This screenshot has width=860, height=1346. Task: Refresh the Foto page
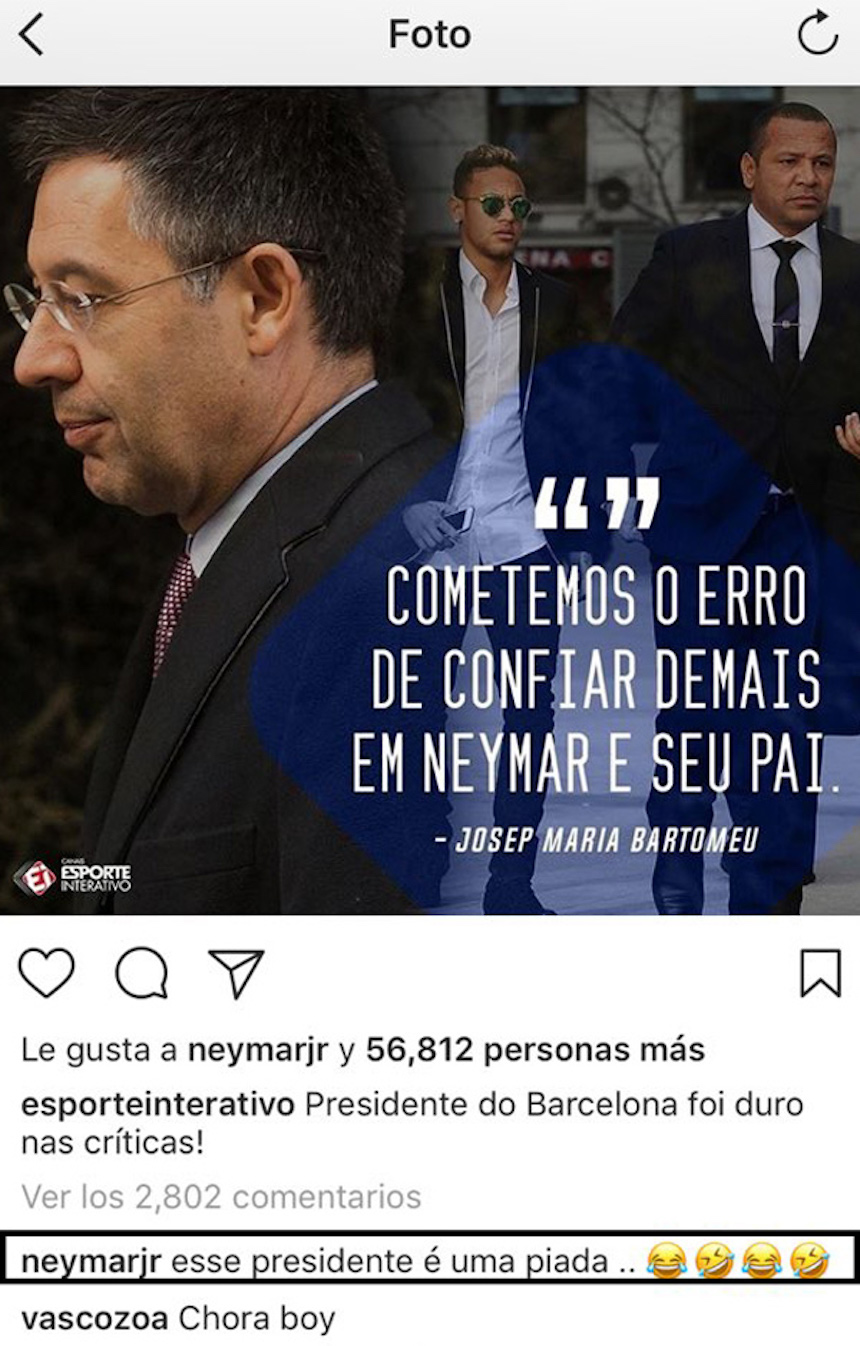(x=817, y=35)
